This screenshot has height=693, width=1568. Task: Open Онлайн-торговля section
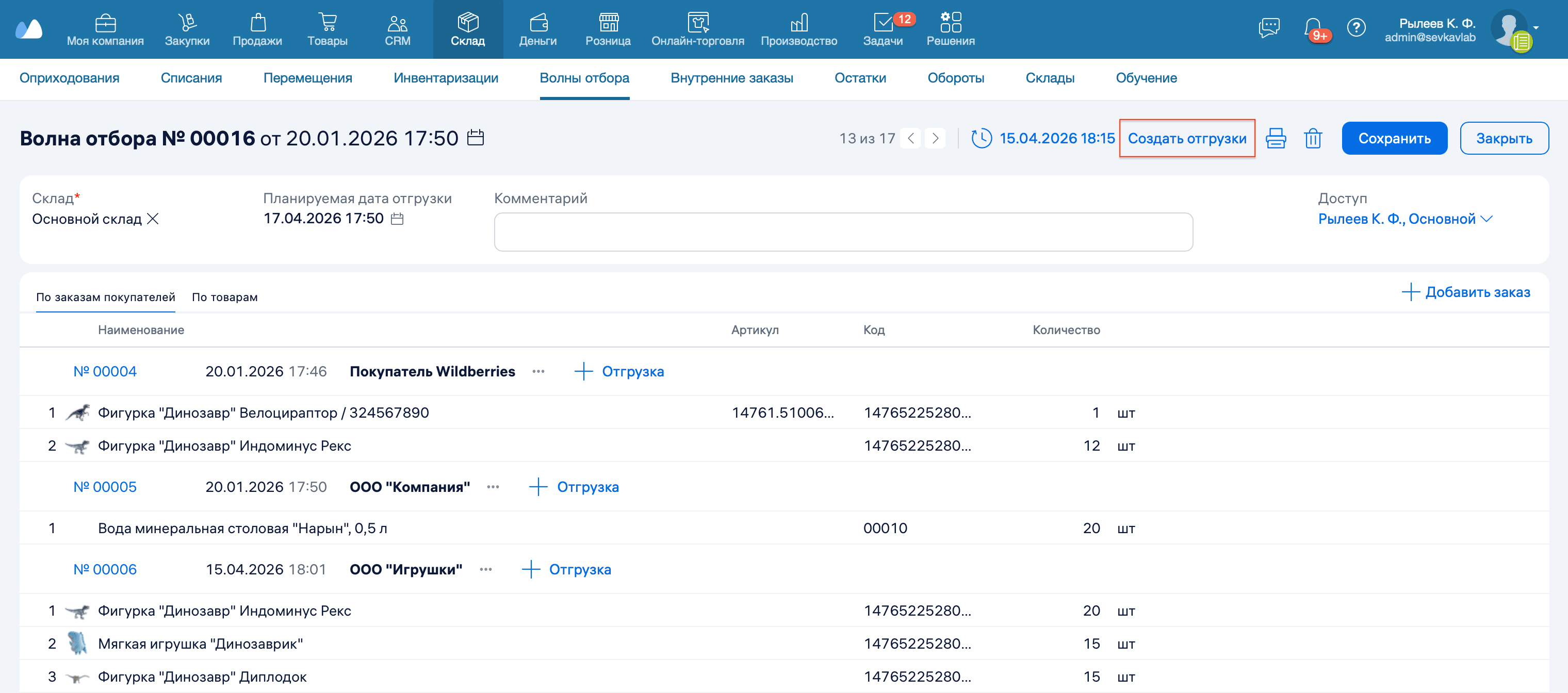click(x=697, y=30)
